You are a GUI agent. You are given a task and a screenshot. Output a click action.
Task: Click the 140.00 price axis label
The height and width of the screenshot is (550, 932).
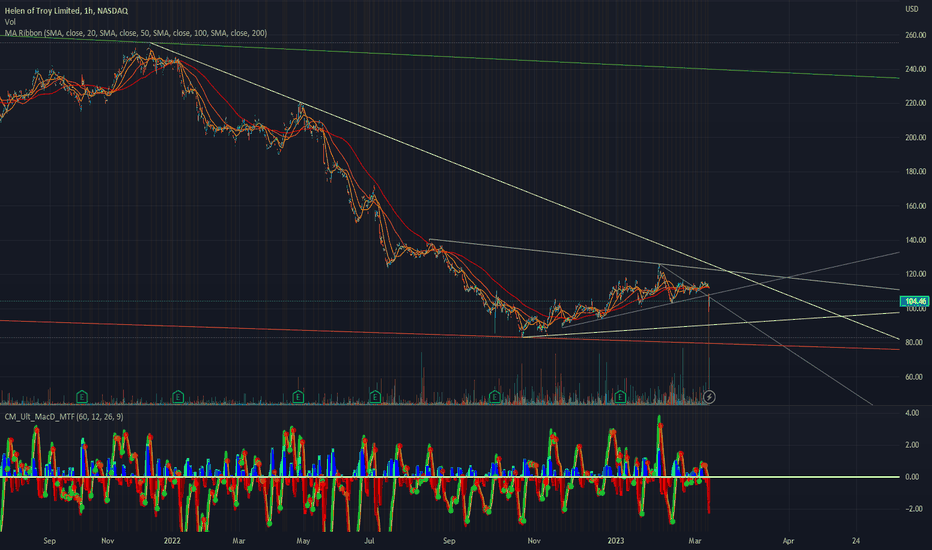916,240
